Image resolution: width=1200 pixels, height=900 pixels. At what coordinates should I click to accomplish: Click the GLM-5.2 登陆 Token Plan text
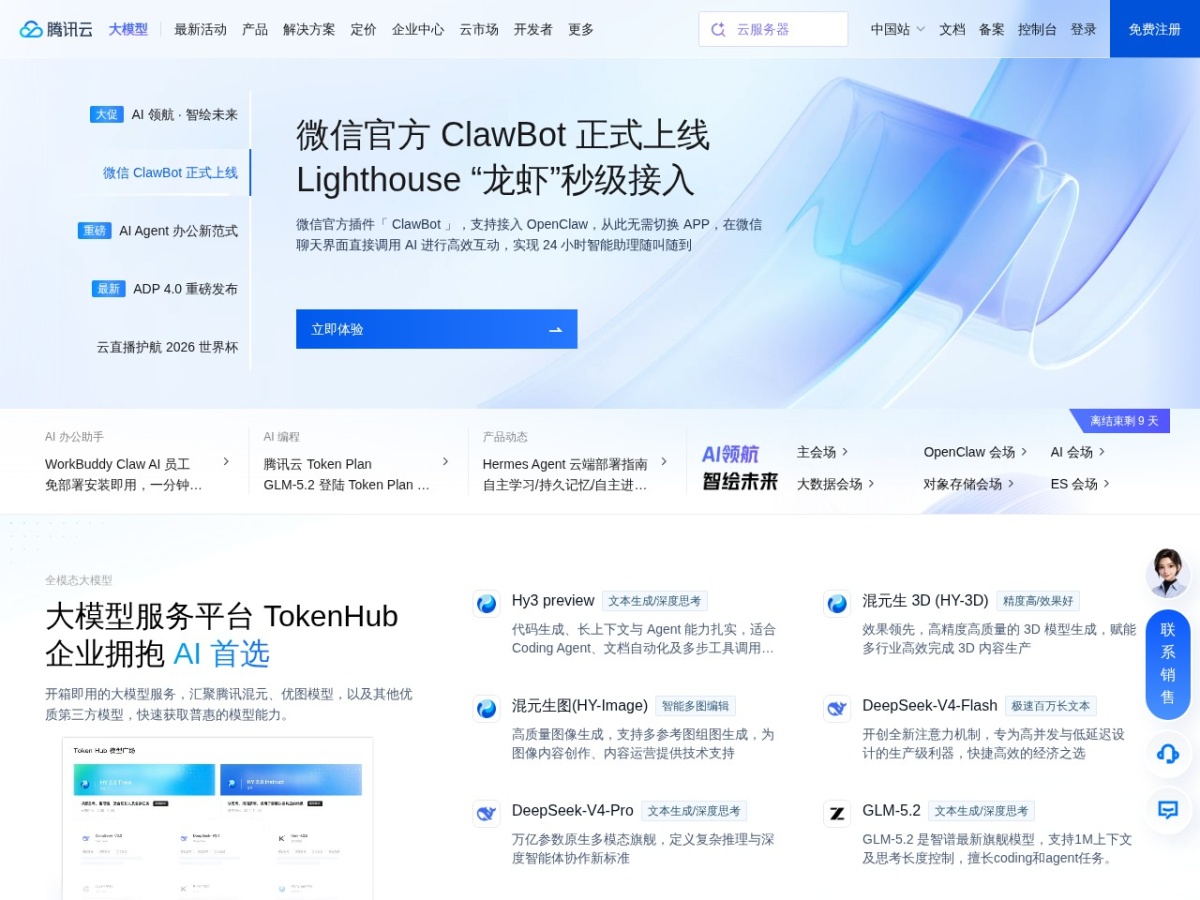point(347,485)
